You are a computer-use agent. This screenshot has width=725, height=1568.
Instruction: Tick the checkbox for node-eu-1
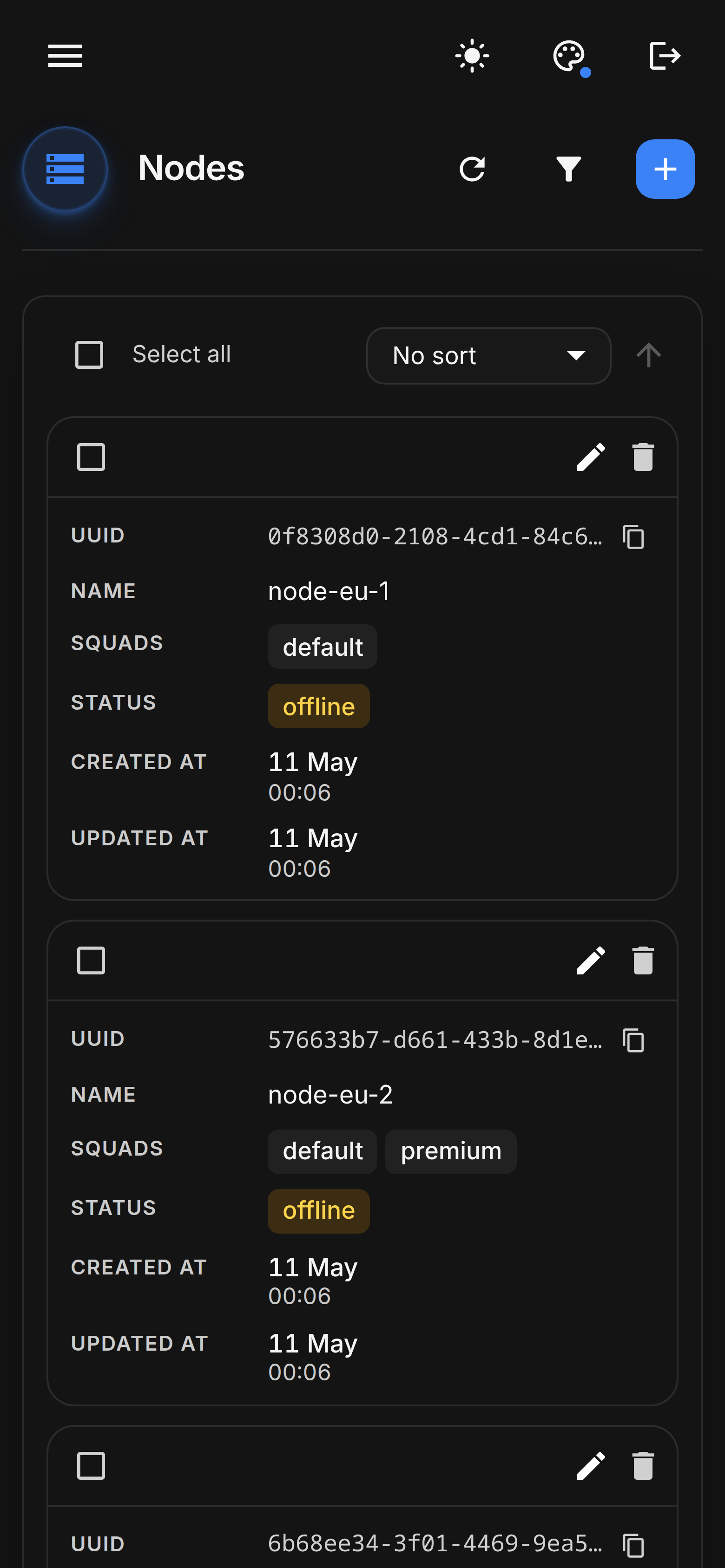91,457
